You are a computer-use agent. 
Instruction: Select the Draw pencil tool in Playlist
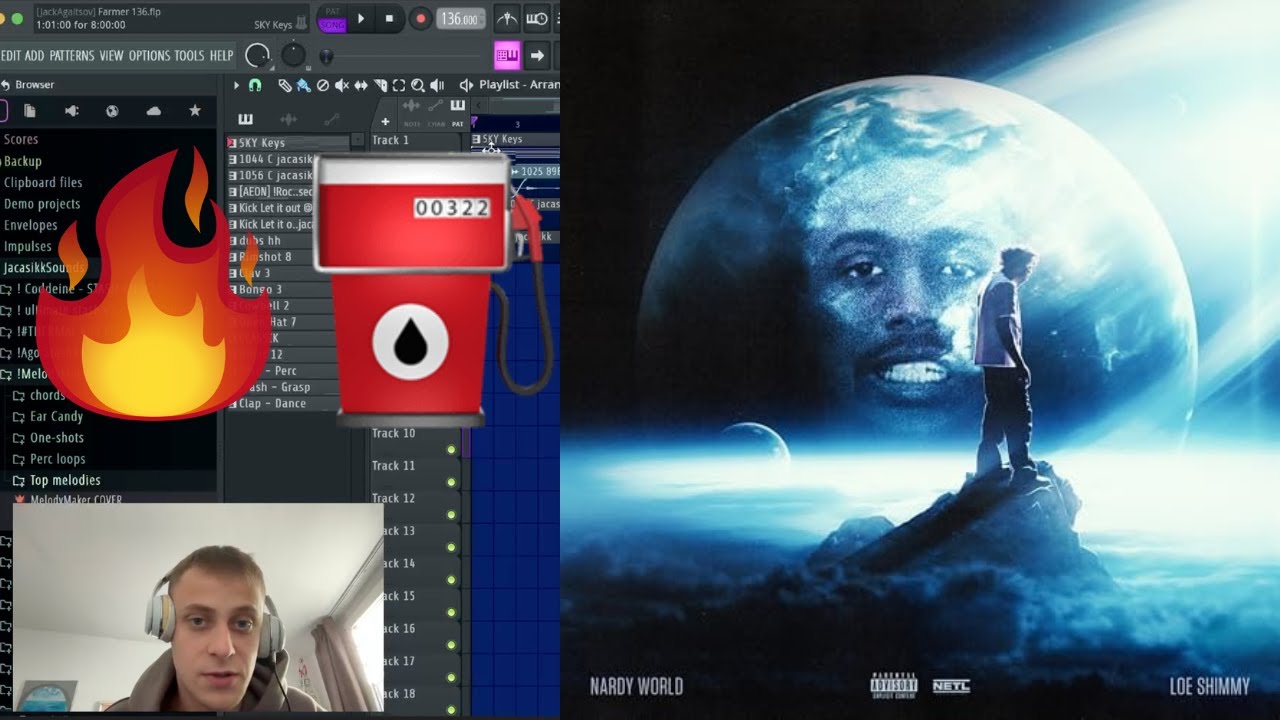click(x=285, y=85)
